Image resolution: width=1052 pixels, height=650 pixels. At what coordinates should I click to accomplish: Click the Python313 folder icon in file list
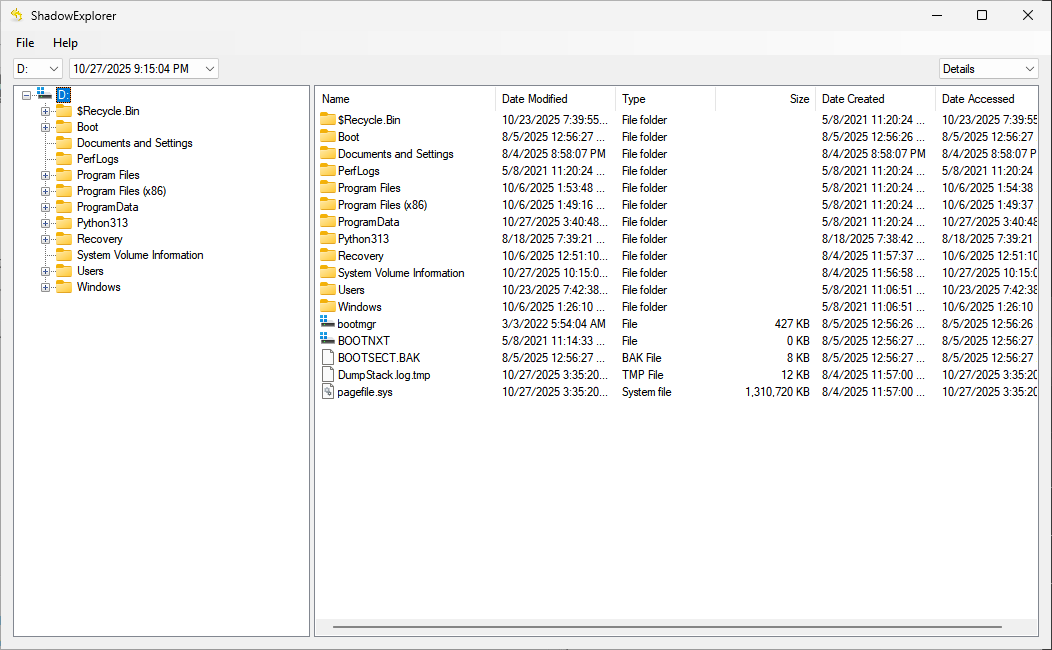tap(328, 239)
